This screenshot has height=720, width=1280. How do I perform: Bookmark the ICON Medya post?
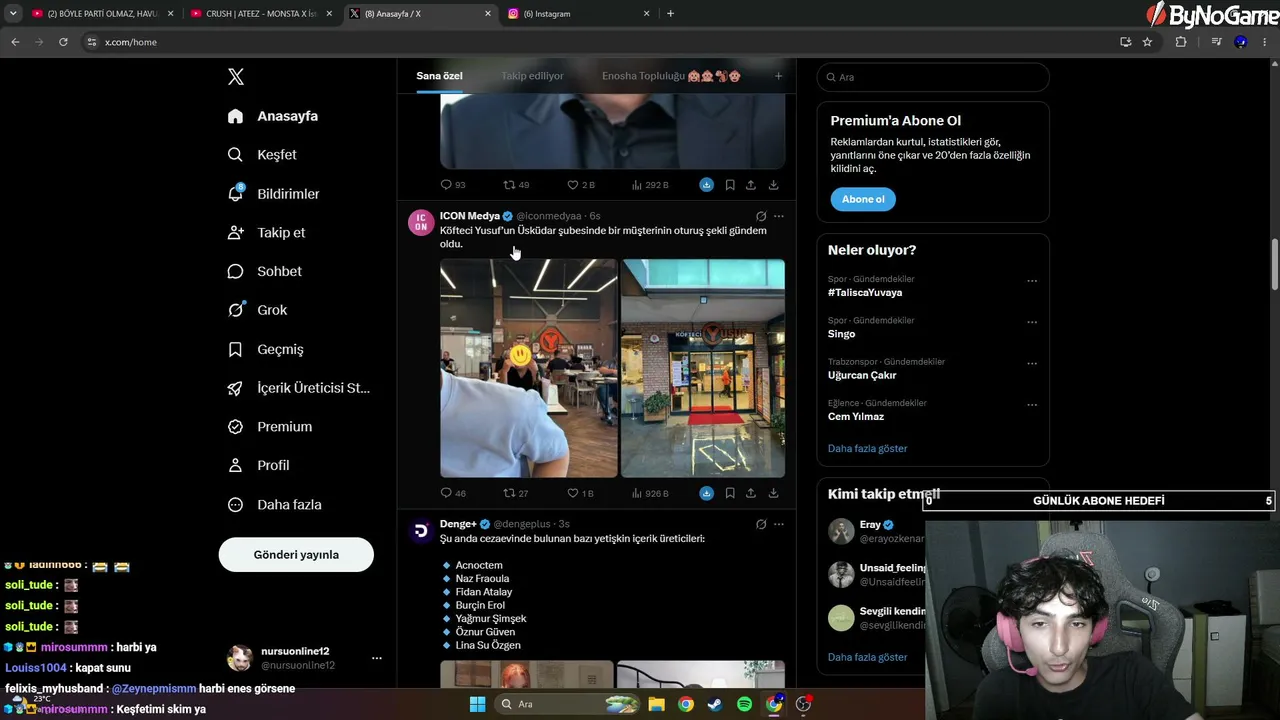pos(730,493)
